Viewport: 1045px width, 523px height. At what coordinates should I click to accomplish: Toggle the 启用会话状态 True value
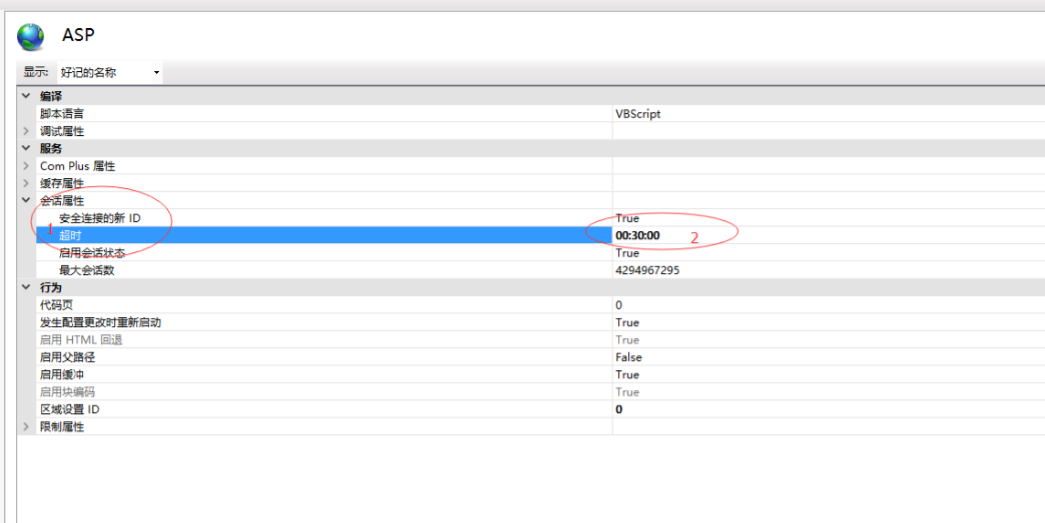[x=627, y=253]
